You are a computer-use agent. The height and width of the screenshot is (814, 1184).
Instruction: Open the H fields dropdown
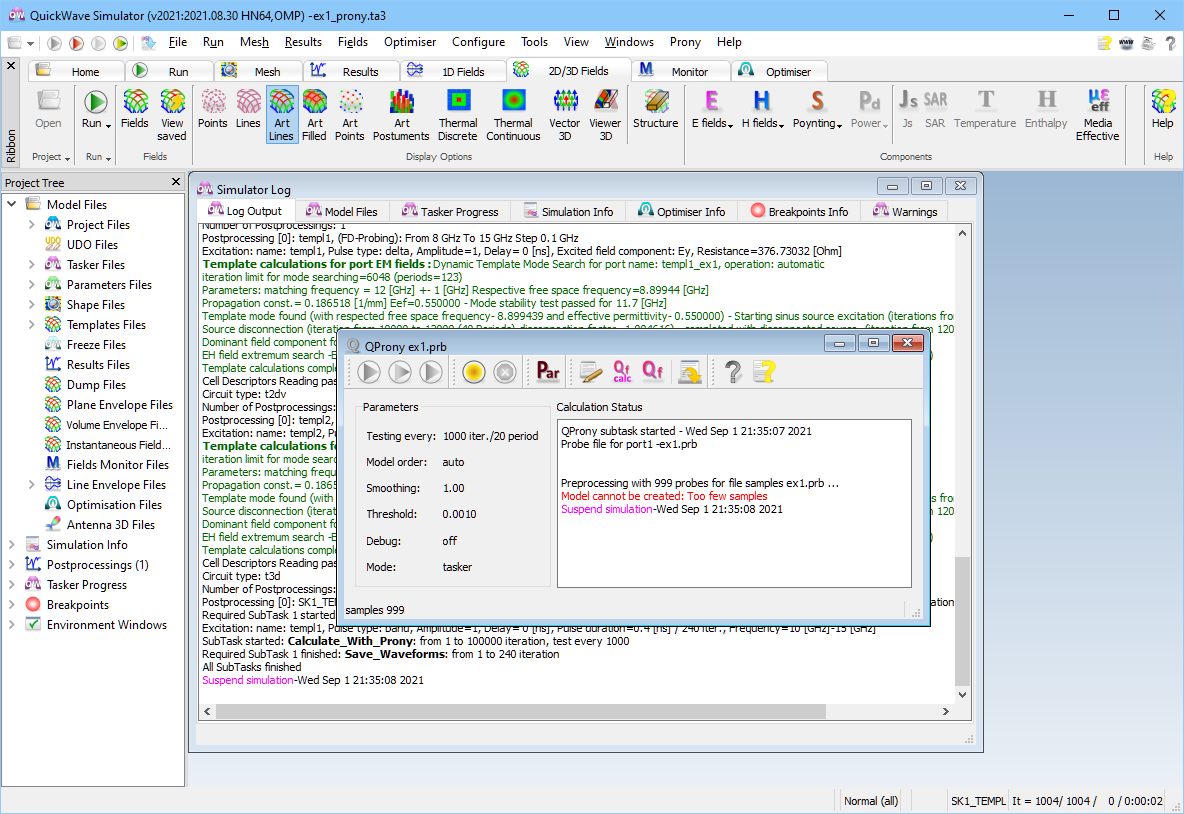763,109
